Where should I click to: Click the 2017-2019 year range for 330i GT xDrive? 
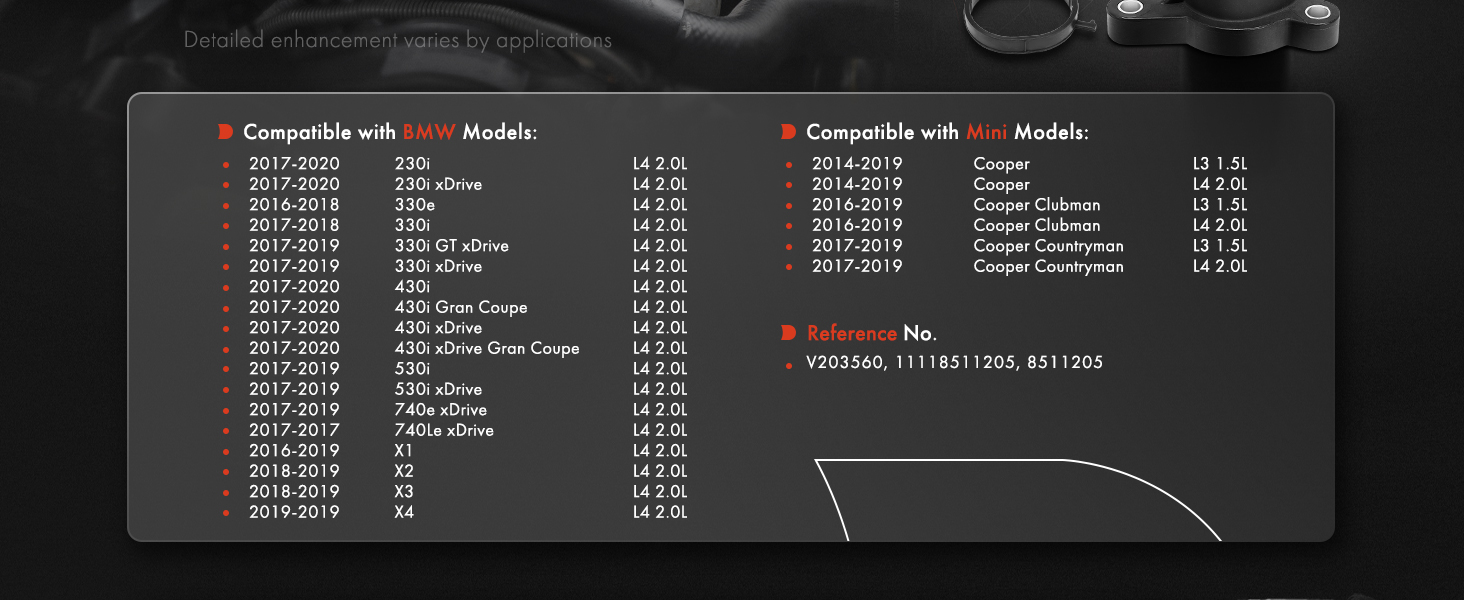tap(294, 246)
